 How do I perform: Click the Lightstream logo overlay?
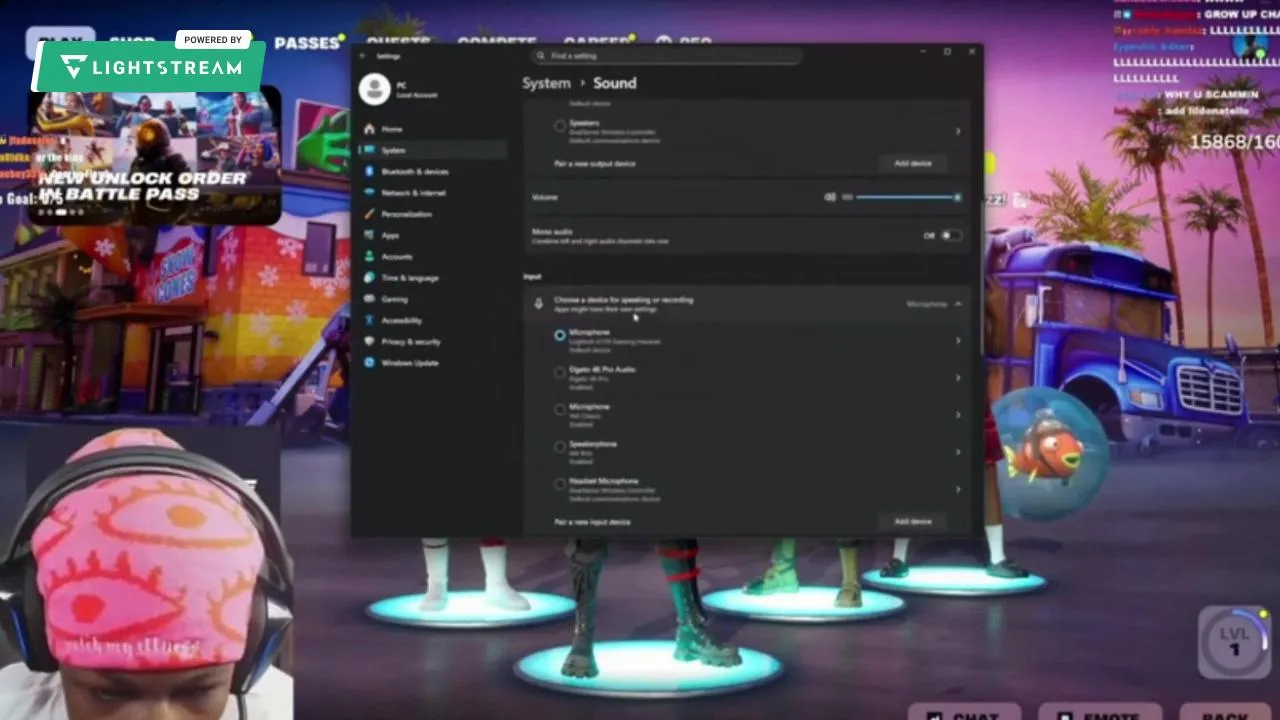[x=152, y=68]
